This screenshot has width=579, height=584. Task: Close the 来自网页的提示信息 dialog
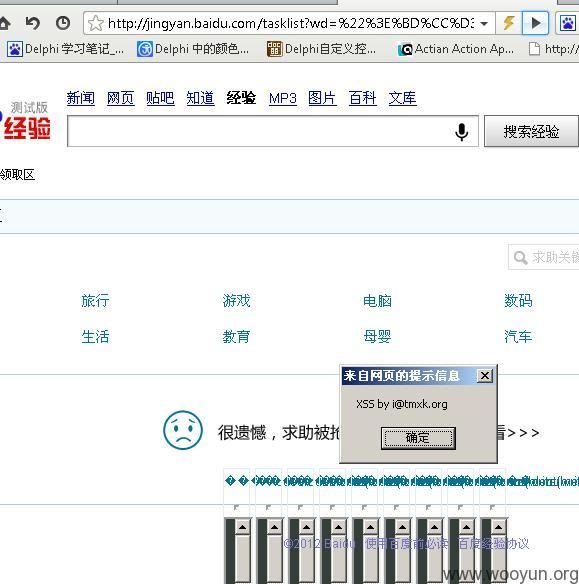tap(485, 375)
